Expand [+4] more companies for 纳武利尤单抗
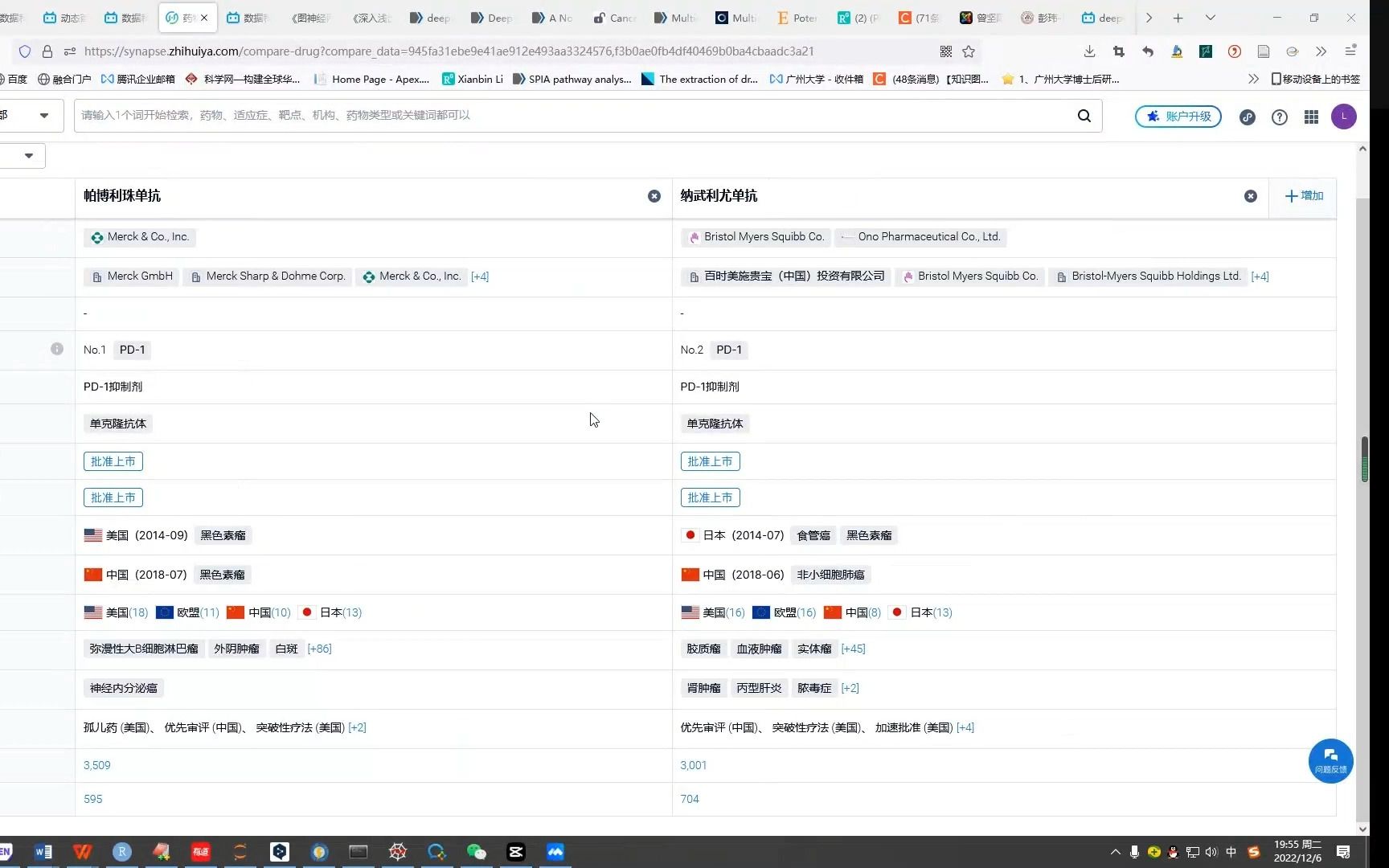The height and width of the screenshot is (868, 1389). click(x=1260, y=276)
